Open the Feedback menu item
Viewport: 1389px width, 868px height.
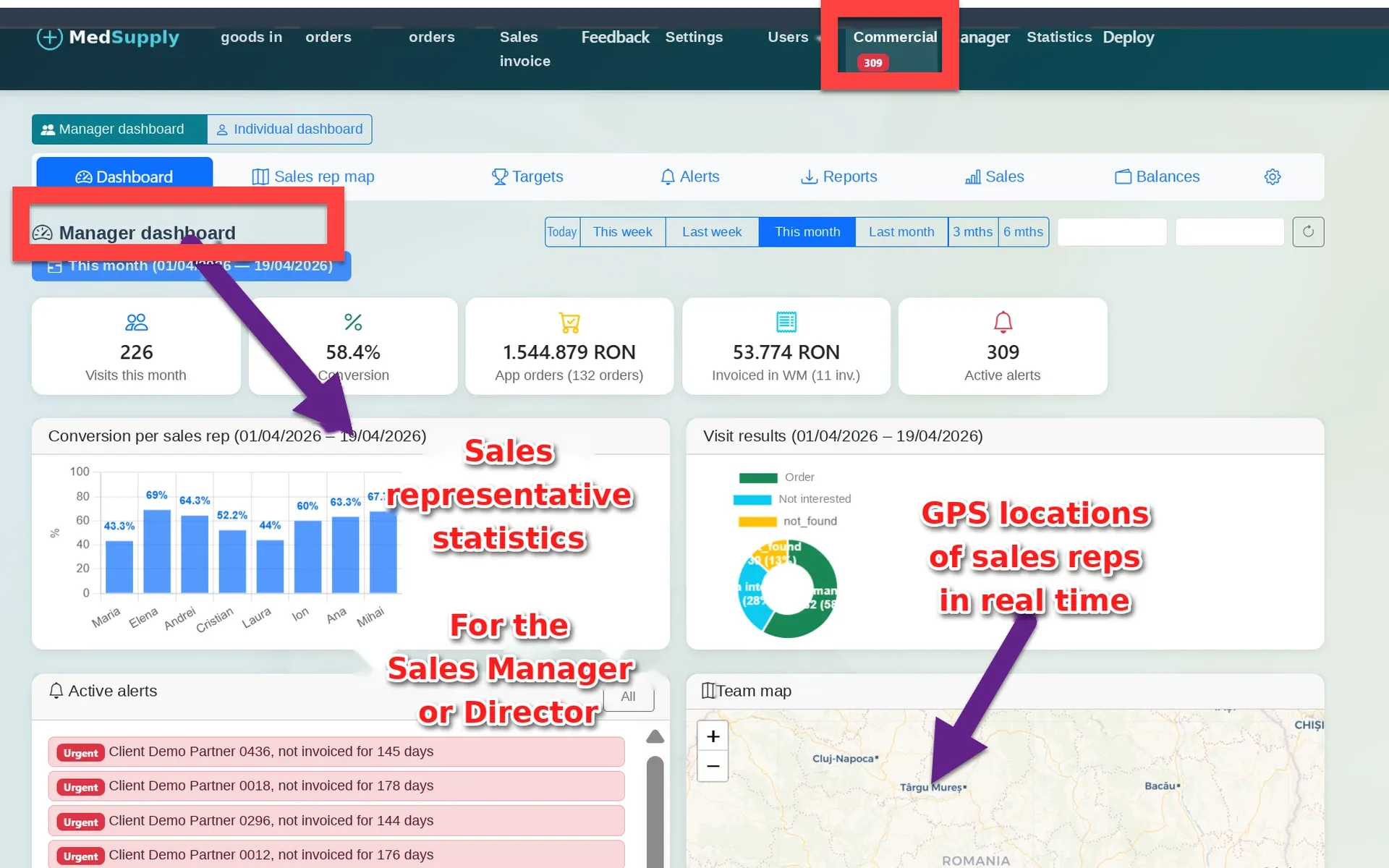(x=615, y=37)
